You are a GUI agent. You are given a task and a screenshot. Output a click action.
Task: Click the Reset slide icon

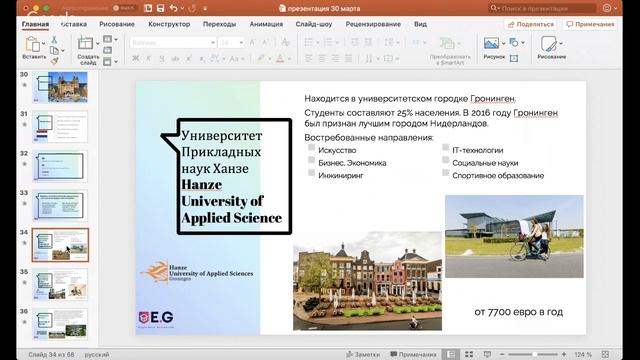point(107,50)
